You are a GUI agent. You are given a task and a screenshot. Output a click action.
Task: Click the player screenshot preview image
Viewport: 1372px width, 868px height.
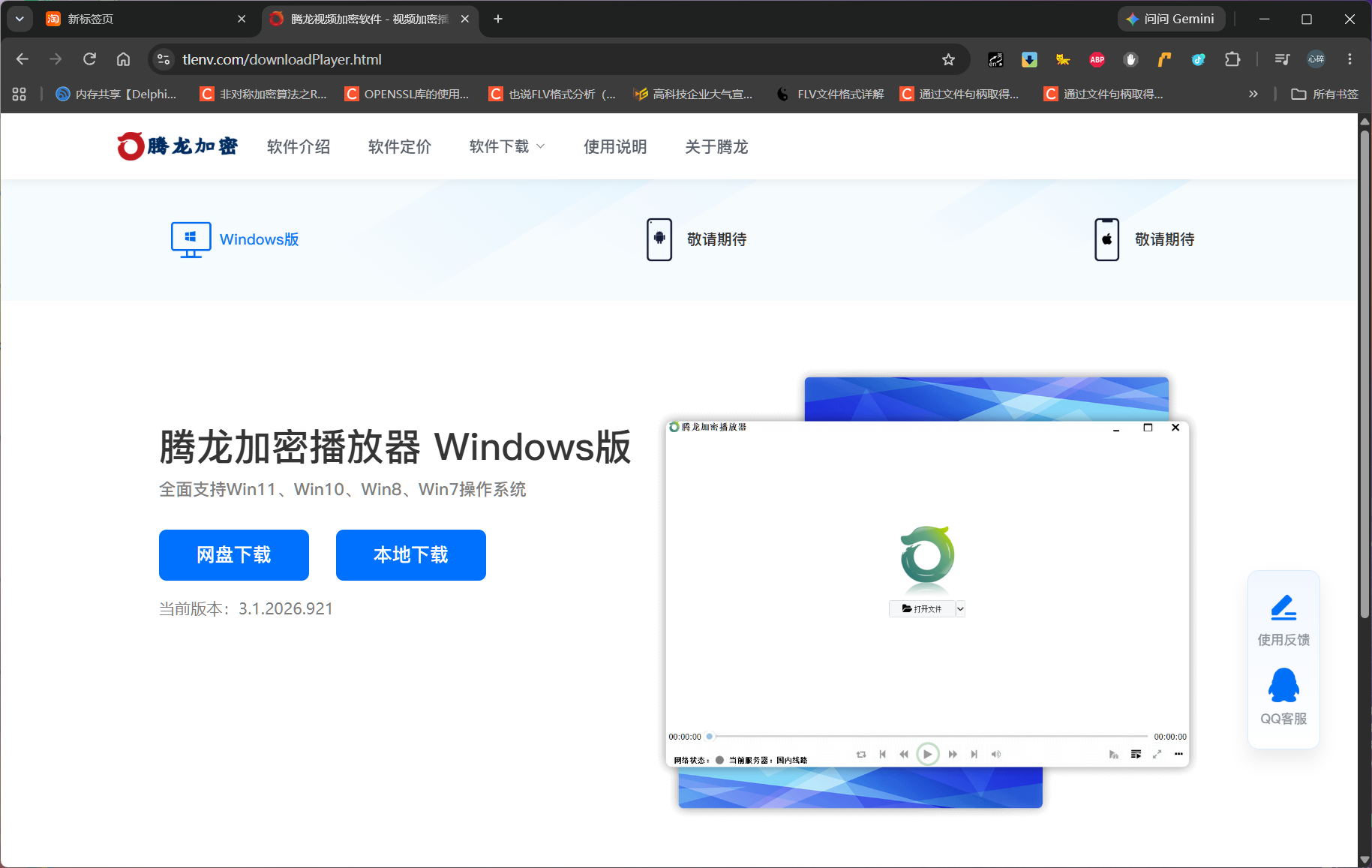coord(927,593)
